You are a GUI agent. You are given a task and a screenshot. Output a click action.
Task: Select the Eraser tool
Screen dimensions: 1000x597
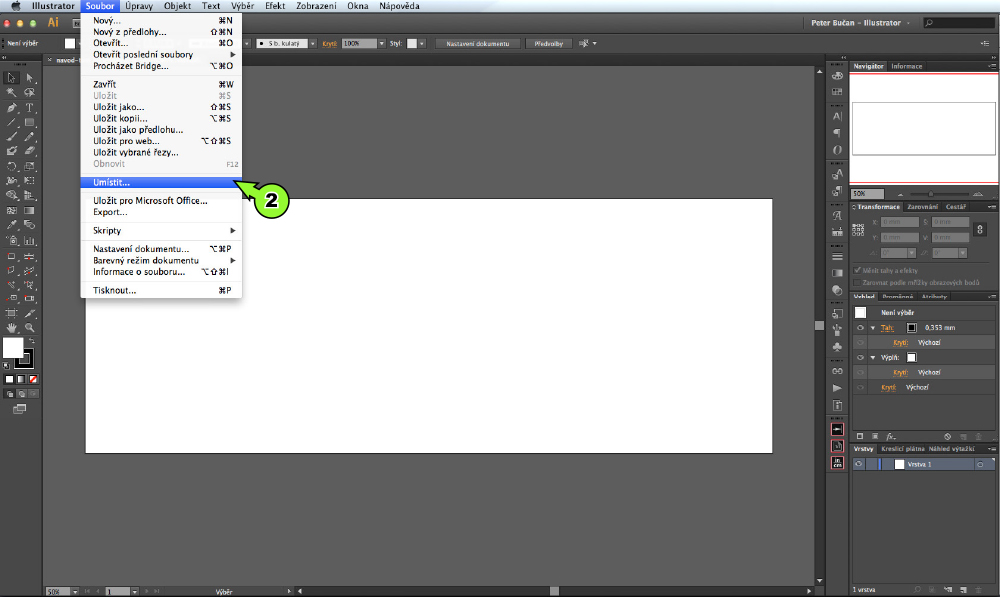pos(29,151)
